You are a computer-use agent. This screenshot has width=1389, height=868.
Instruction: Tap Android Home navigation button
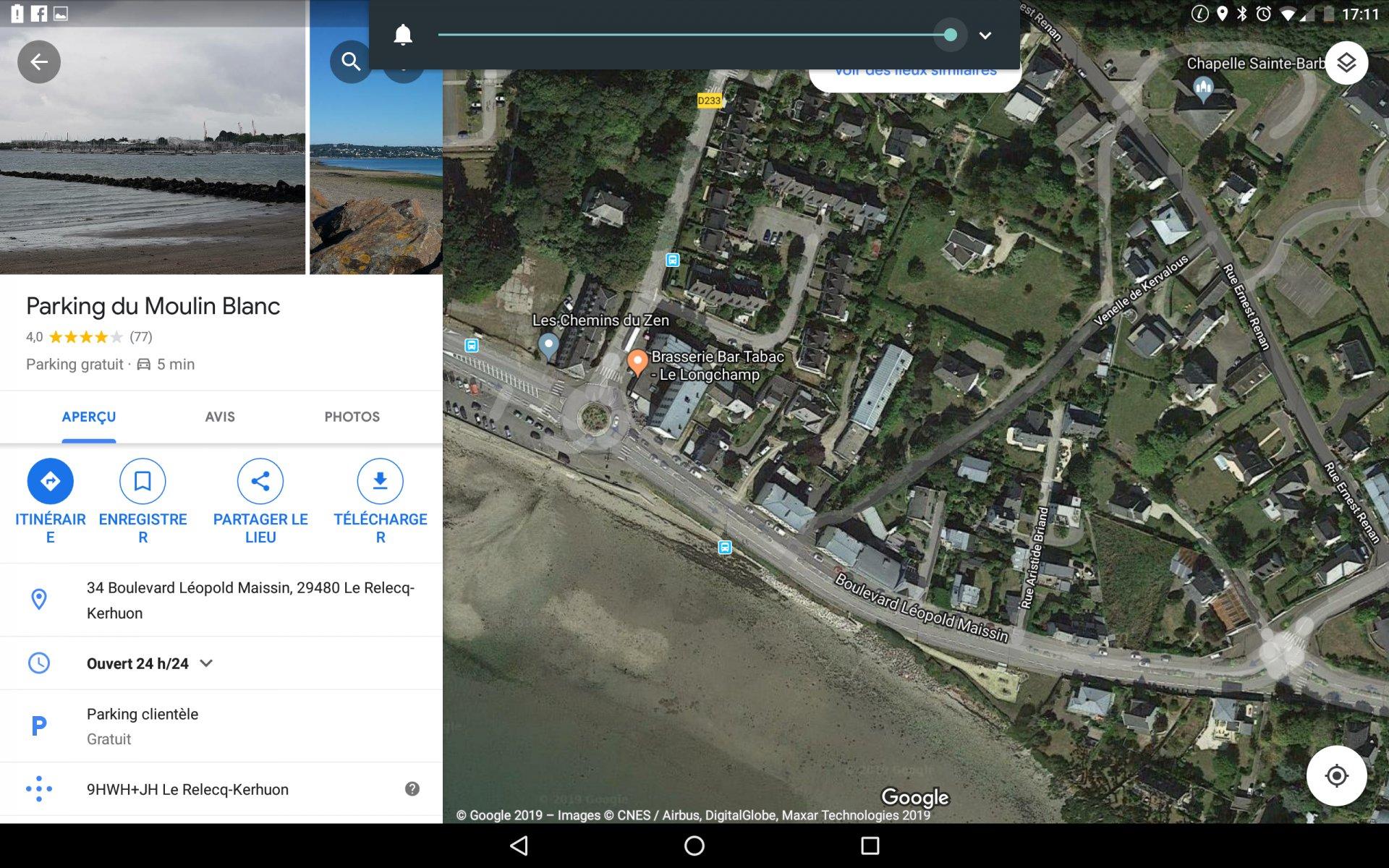(694, 846)
